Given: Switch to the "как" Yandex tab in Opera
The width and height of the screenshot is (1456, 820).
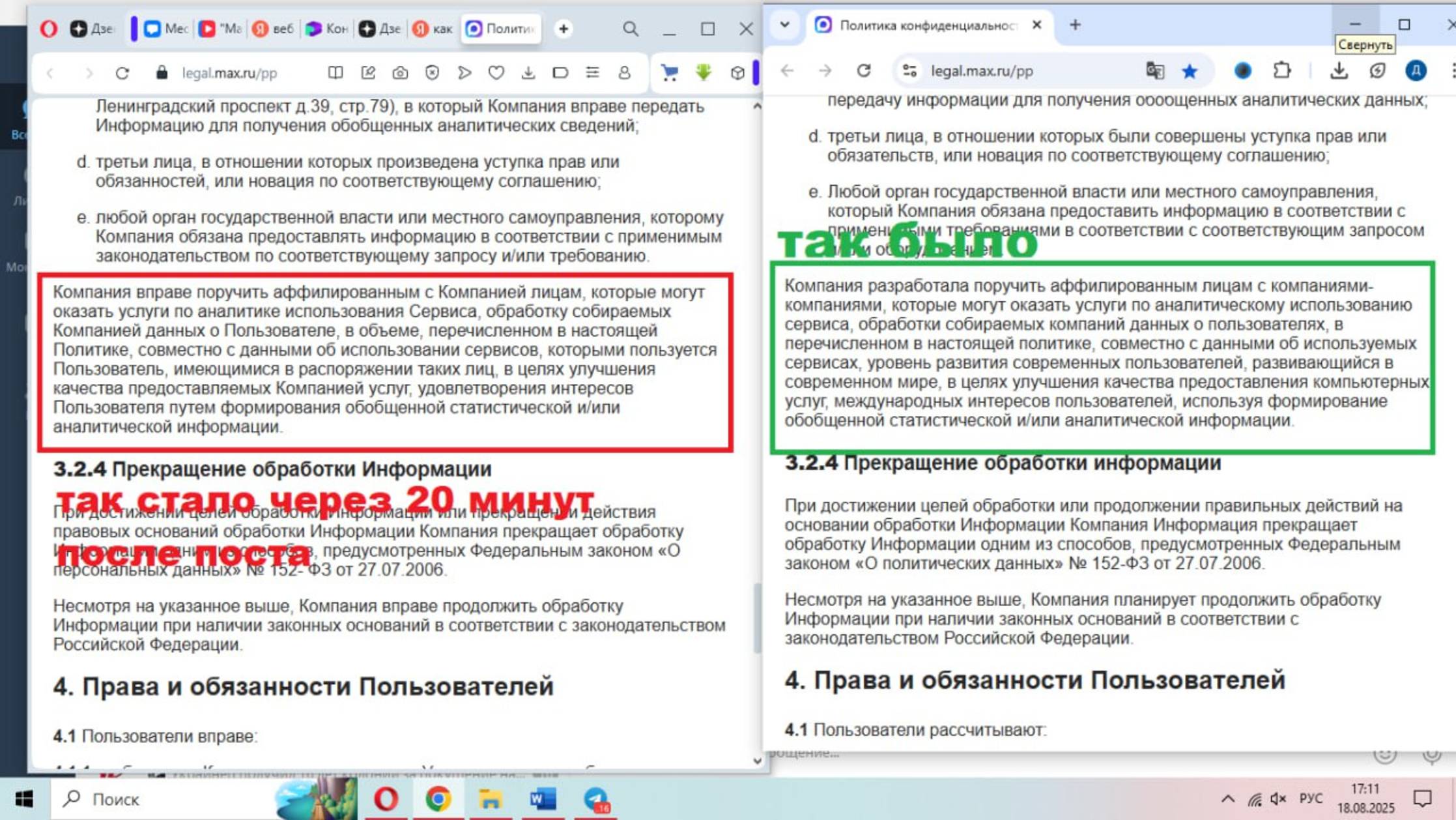Looking at the screenshot, I should point(433,29).
